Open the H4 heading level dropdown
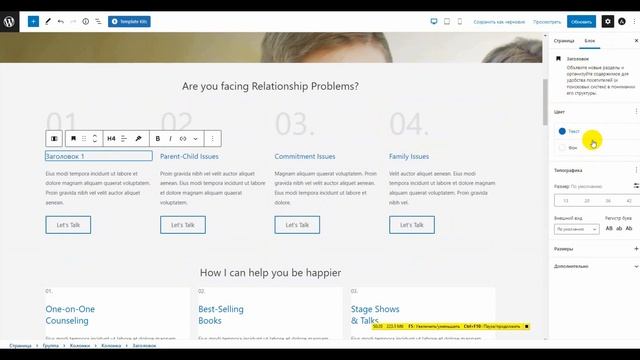 coord(111,138)
